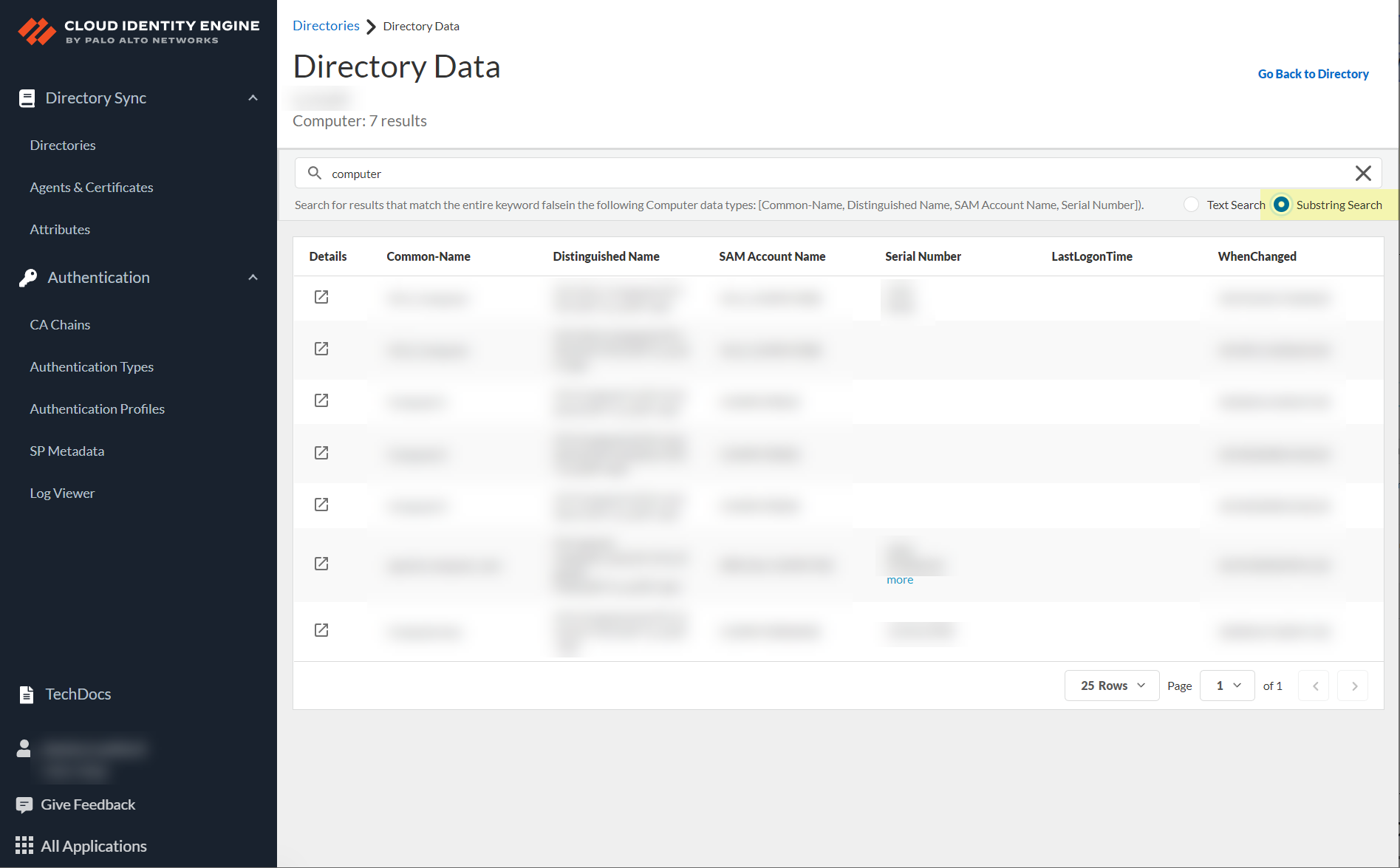Select the Text Search radio button
Image resolution: width=1400 pixels, height=868 pixels.
[1191, 205]
